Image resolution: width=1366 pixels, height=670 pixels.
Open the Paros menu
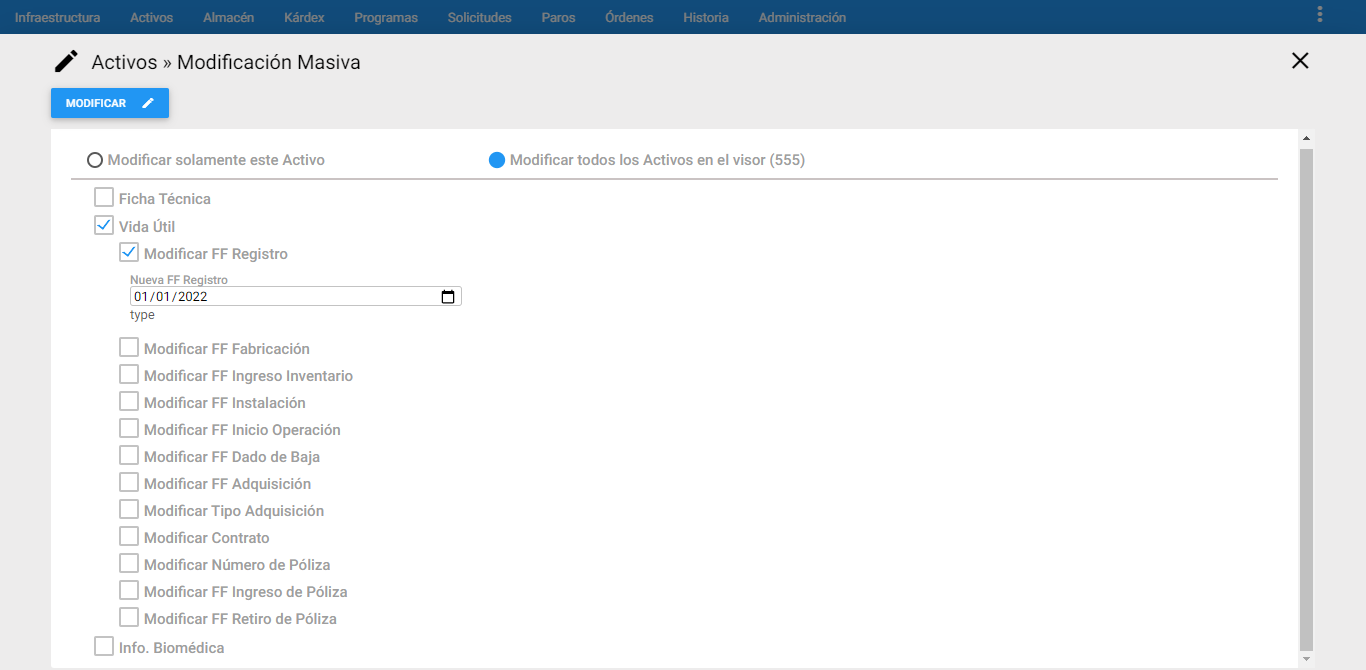[558, 17]
